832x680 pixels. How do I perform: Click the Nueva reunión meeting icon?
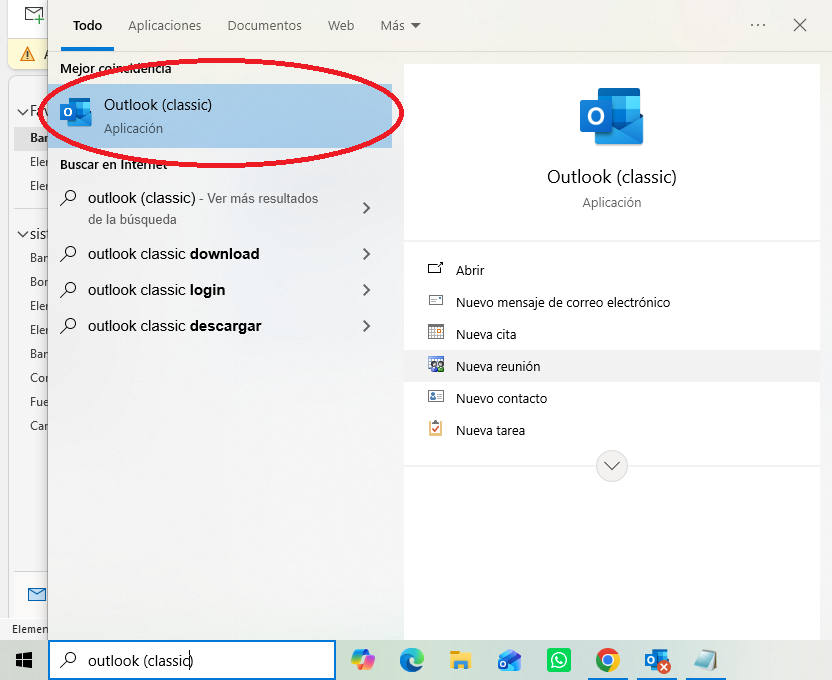[436, 364]
